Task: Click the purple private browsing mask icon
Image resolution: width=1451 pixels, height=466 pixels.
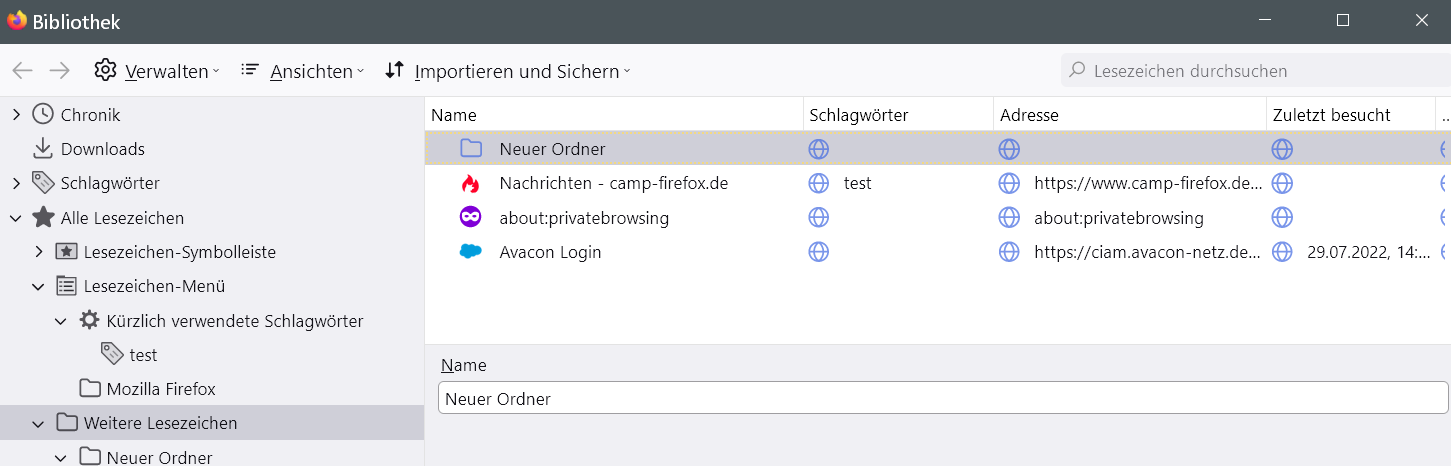Action: tap(470, 218)
